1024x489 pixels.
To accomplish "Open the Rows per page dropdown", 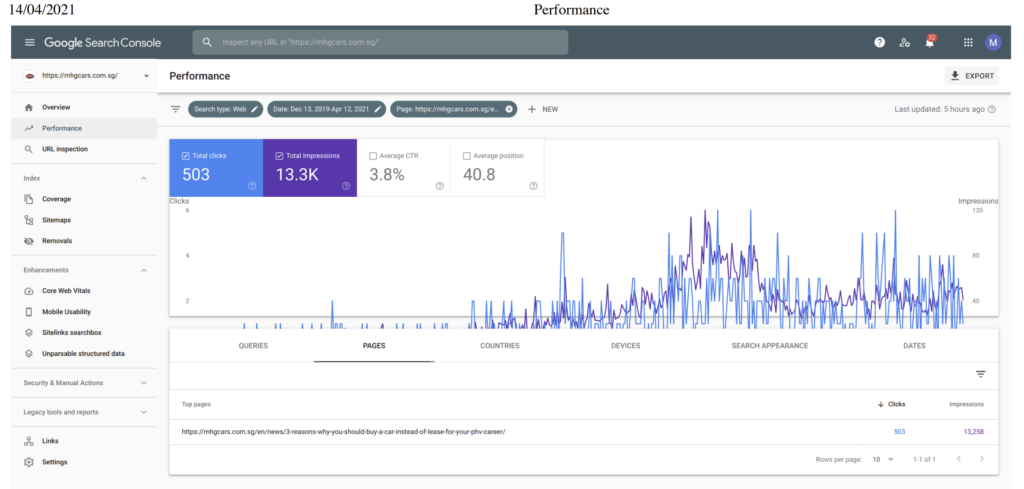I will [883, 459].
